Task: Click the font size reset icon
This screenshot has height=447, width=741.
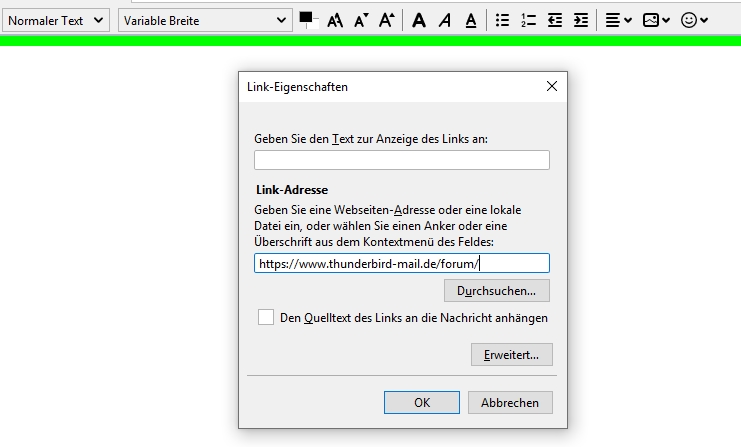Action: (336, 20)
